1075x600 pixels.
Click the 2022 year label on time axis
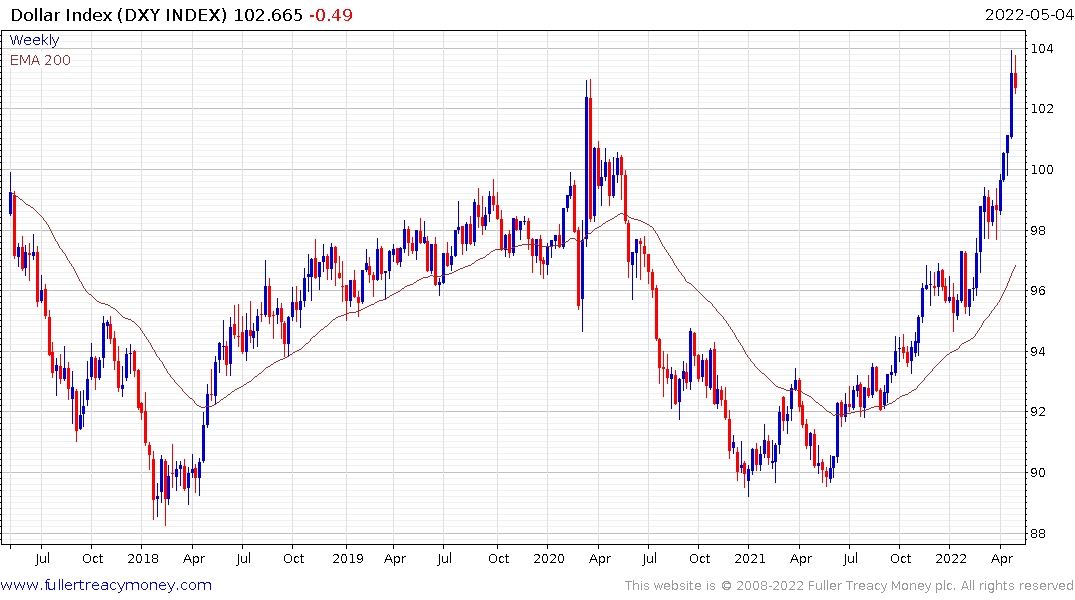[x=951, y=558]
